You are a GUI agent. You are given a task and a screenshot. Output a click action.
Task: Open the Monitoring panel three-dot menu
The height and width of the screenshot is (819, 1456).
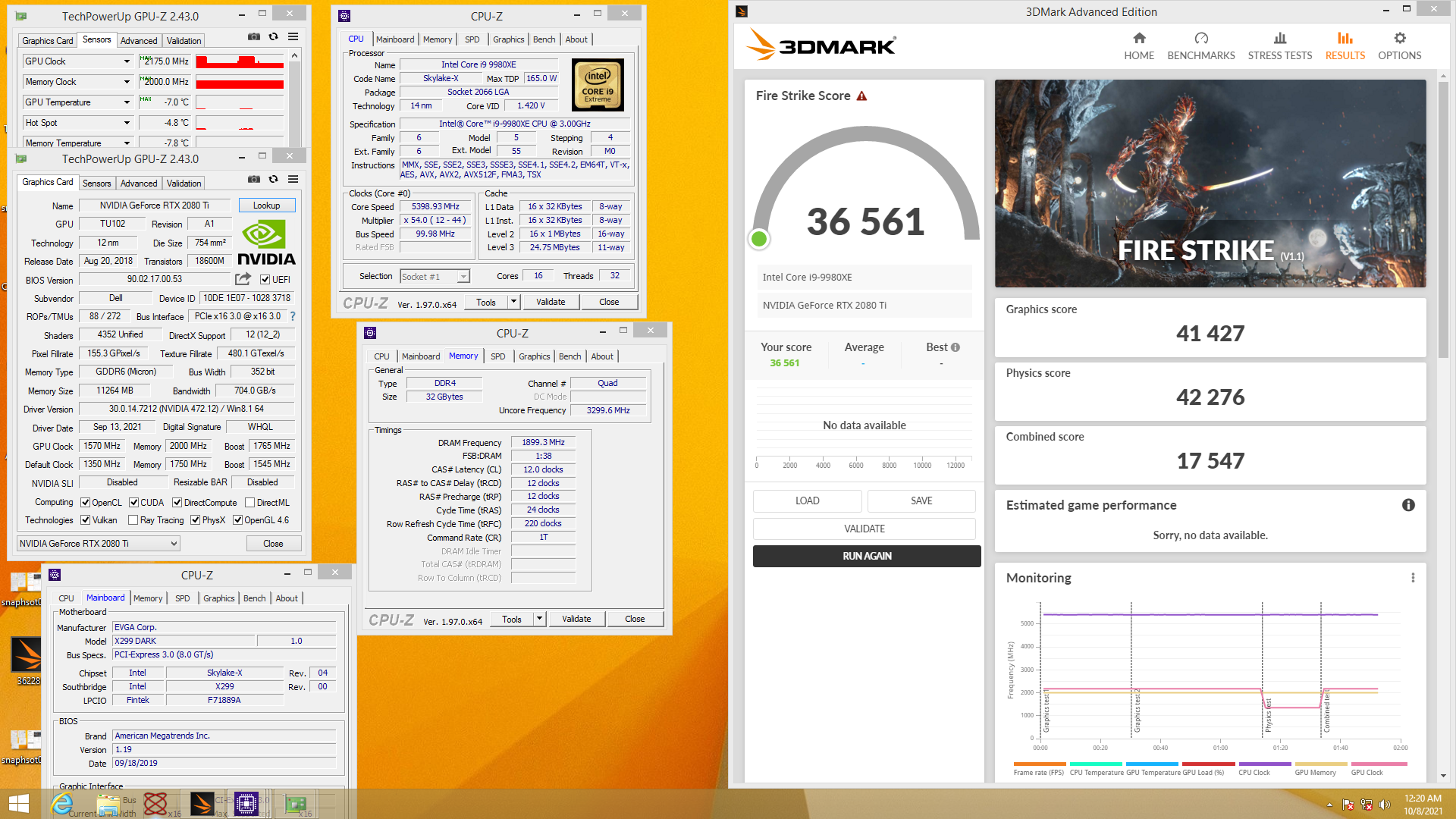[x=1413, y=578]
